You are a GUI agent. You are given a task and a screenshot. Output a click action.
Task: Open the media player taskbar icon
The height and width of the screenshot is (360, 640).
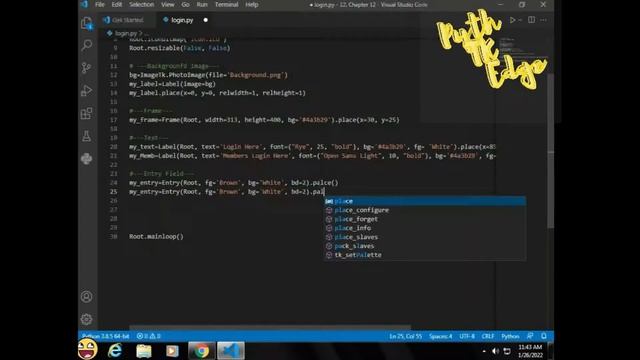[x=172, y=351]
